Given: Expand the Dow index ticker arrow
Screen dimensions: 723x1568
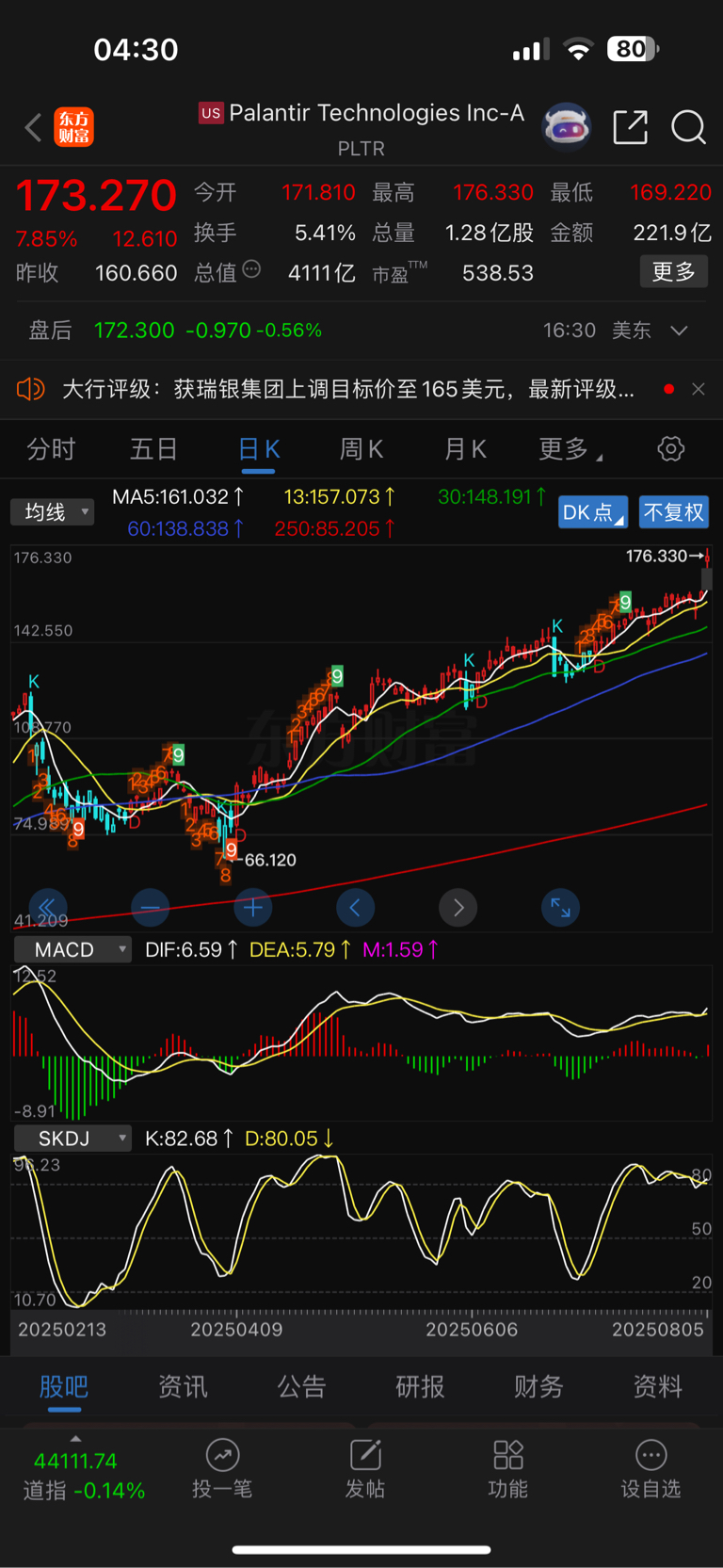Looking at the screenshot, I should [x=75, y=1439].
